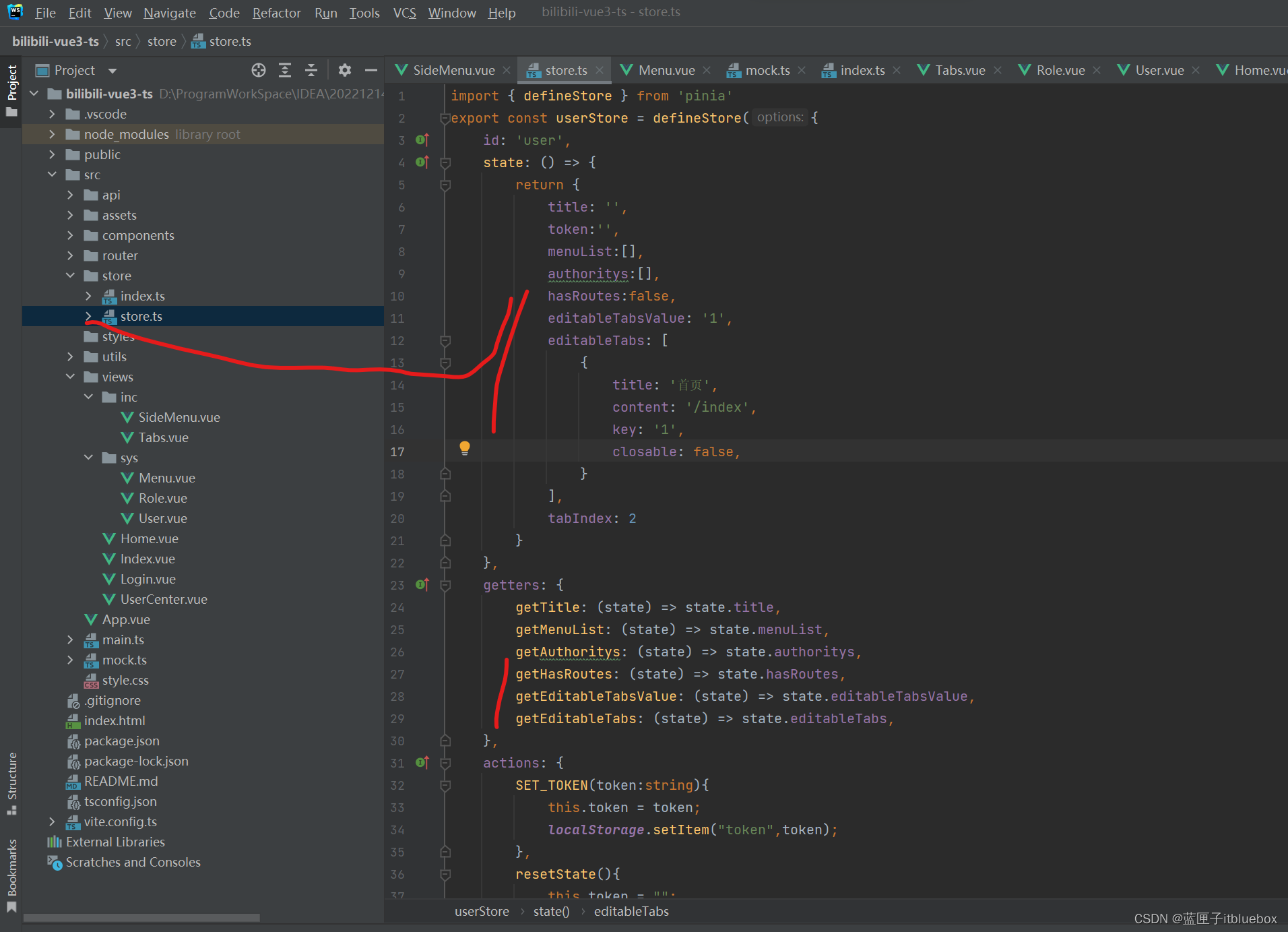The height and width of the screenshot is (932, 1288).
Task: Click the locate-in-project crosshair icon
Action: pos(259,70)
